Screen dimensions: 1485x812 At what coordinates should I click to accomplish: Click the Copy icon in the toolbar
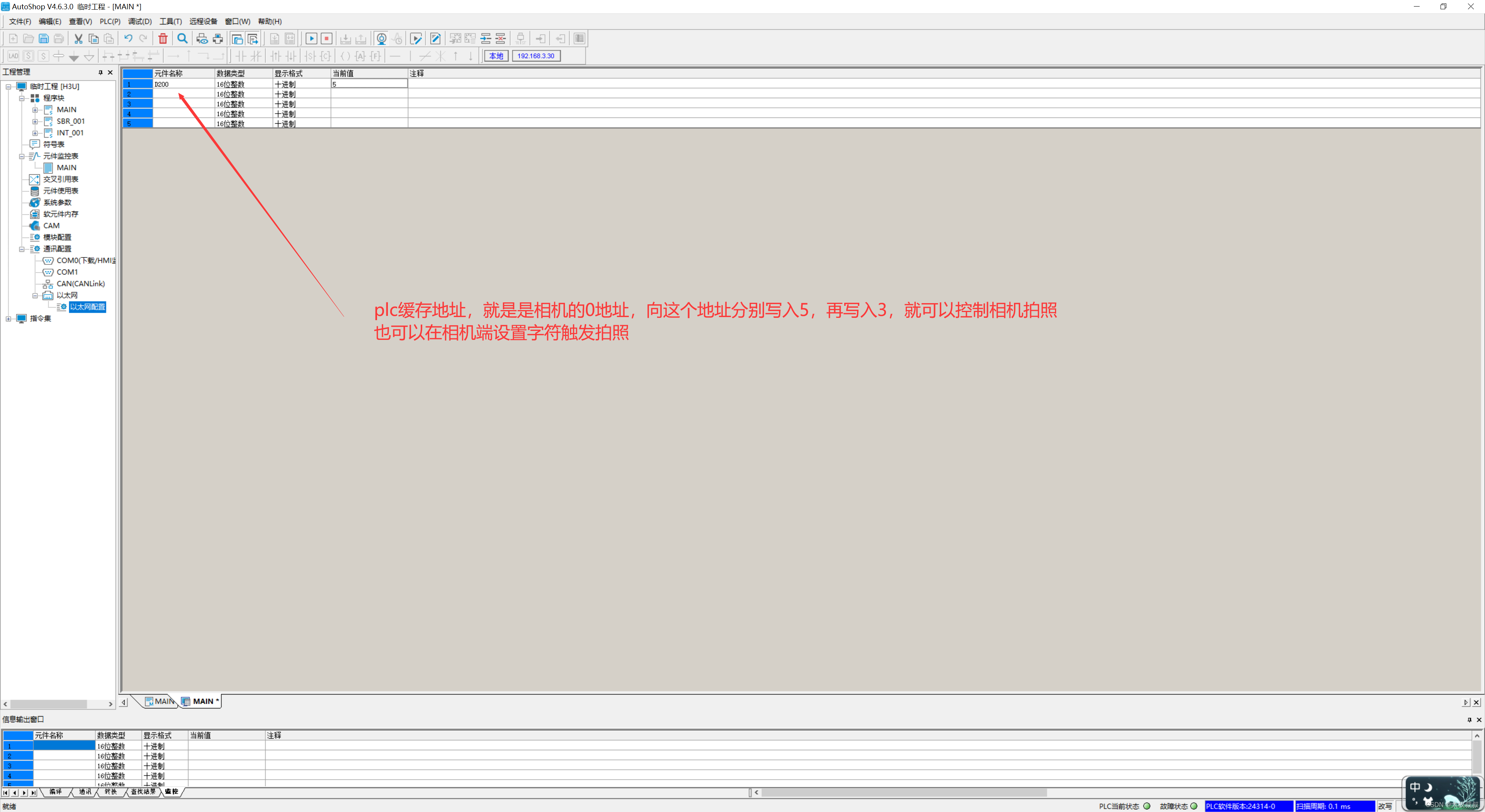(x=93, y=39)
